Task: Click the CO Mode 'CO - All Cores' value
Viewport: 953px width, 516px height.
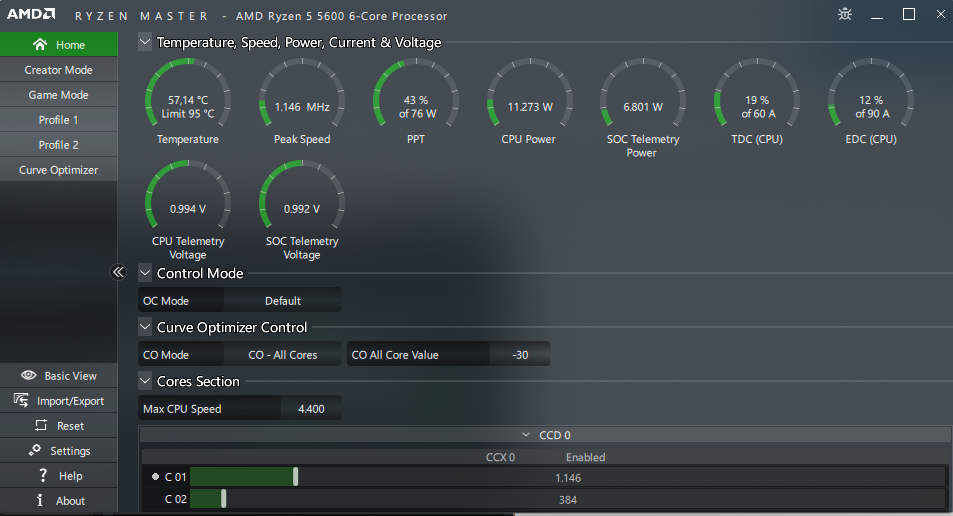Action: tap(283, 354)
